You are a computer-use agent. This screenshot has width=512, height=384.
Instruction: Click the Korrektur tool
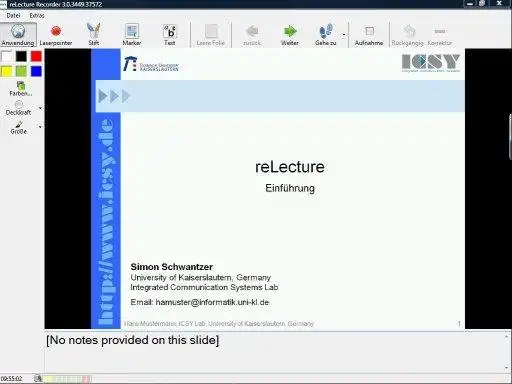coord(440,34)
